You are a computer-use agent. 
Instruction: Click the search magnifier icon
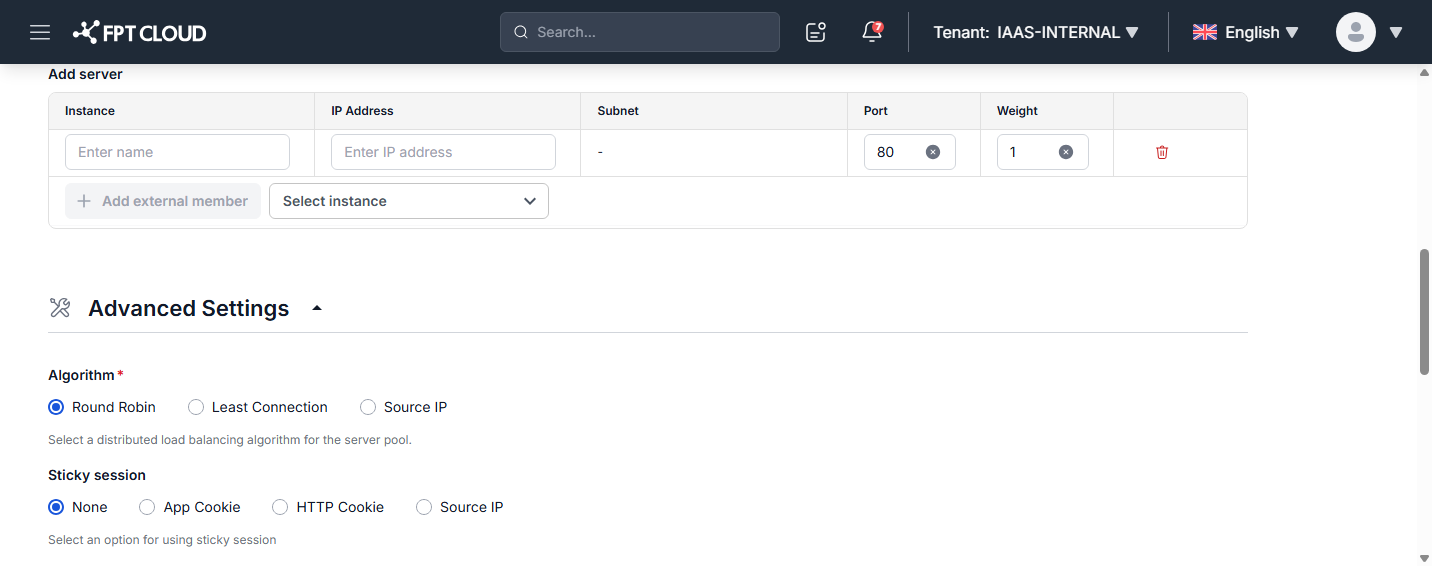coord(521,32)
